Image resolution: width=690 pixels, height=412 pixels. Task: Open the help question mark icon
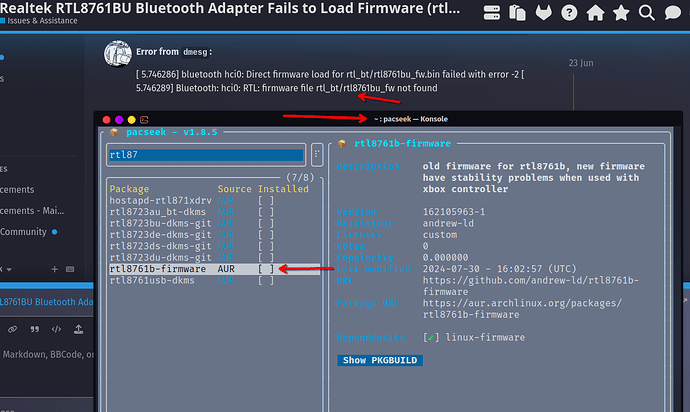(569, 13)
